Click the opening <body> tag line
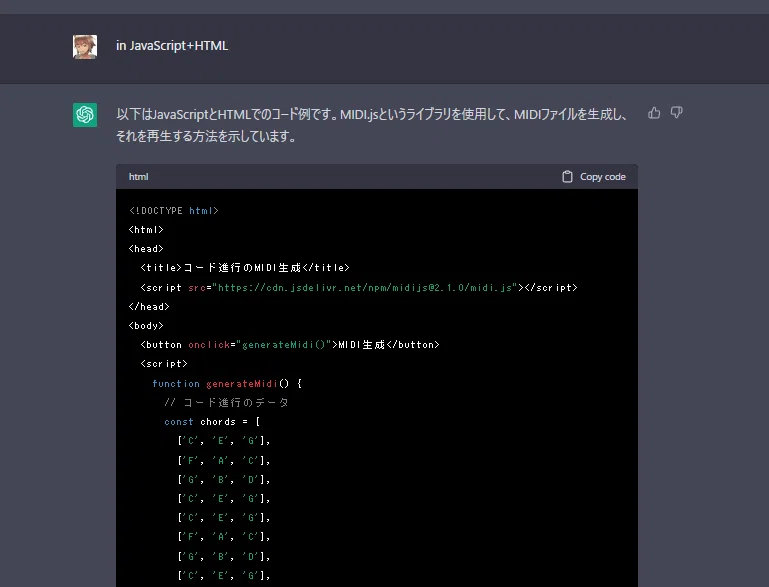 pyautogui.click(x=146, y=326)
